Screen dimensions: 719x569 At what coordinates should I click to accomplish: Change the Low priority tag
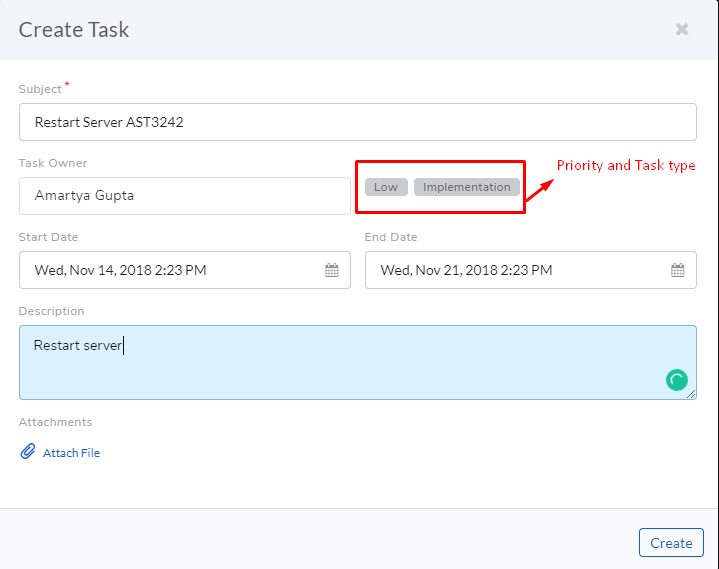click(x=386, y=187)
